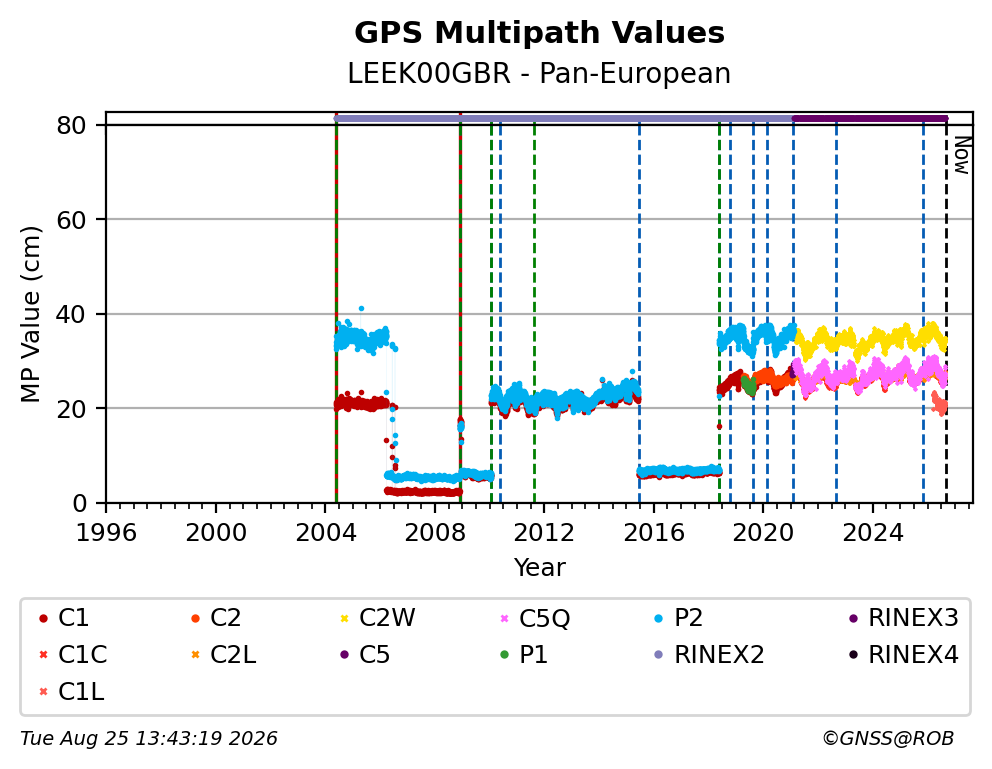Click the C1C legend entry
Screen dimensions: 992x769
(73, 655)
